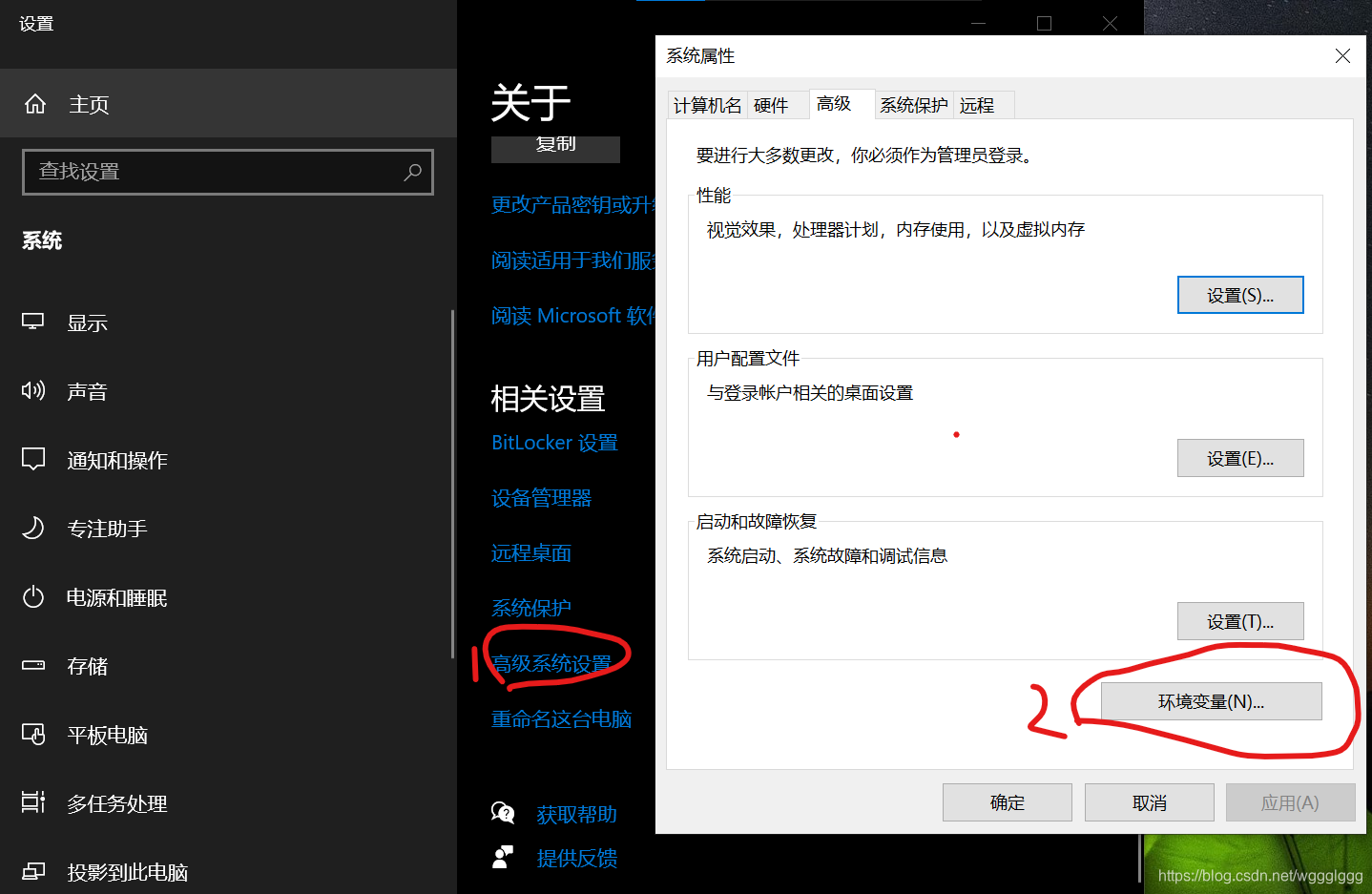Click the 平板电脑 tablet icon

pyautogui.click(x=32, y=735)
